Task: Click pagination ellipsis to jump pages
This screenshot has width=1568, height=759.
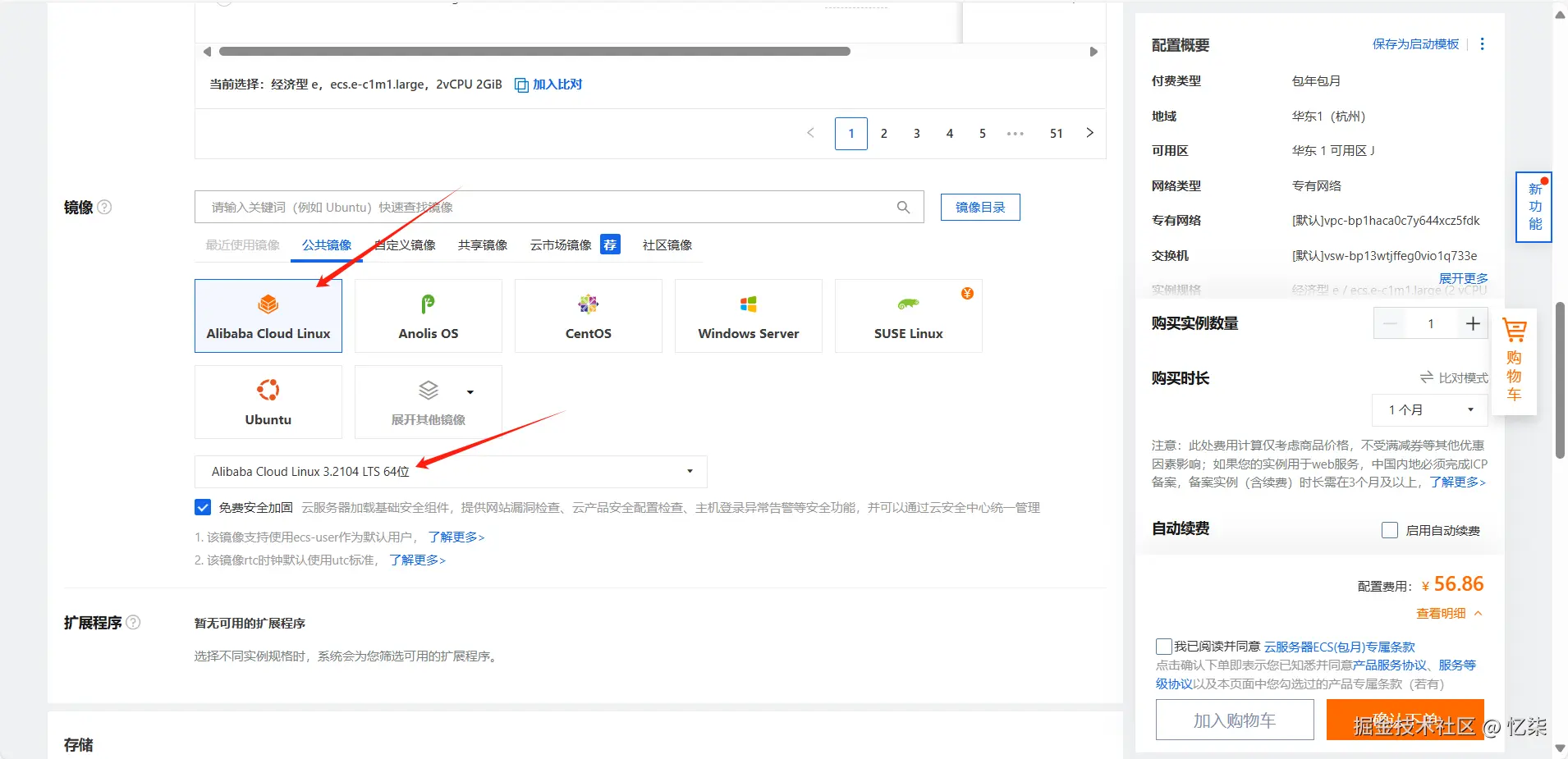Action: coord(1016,133)
